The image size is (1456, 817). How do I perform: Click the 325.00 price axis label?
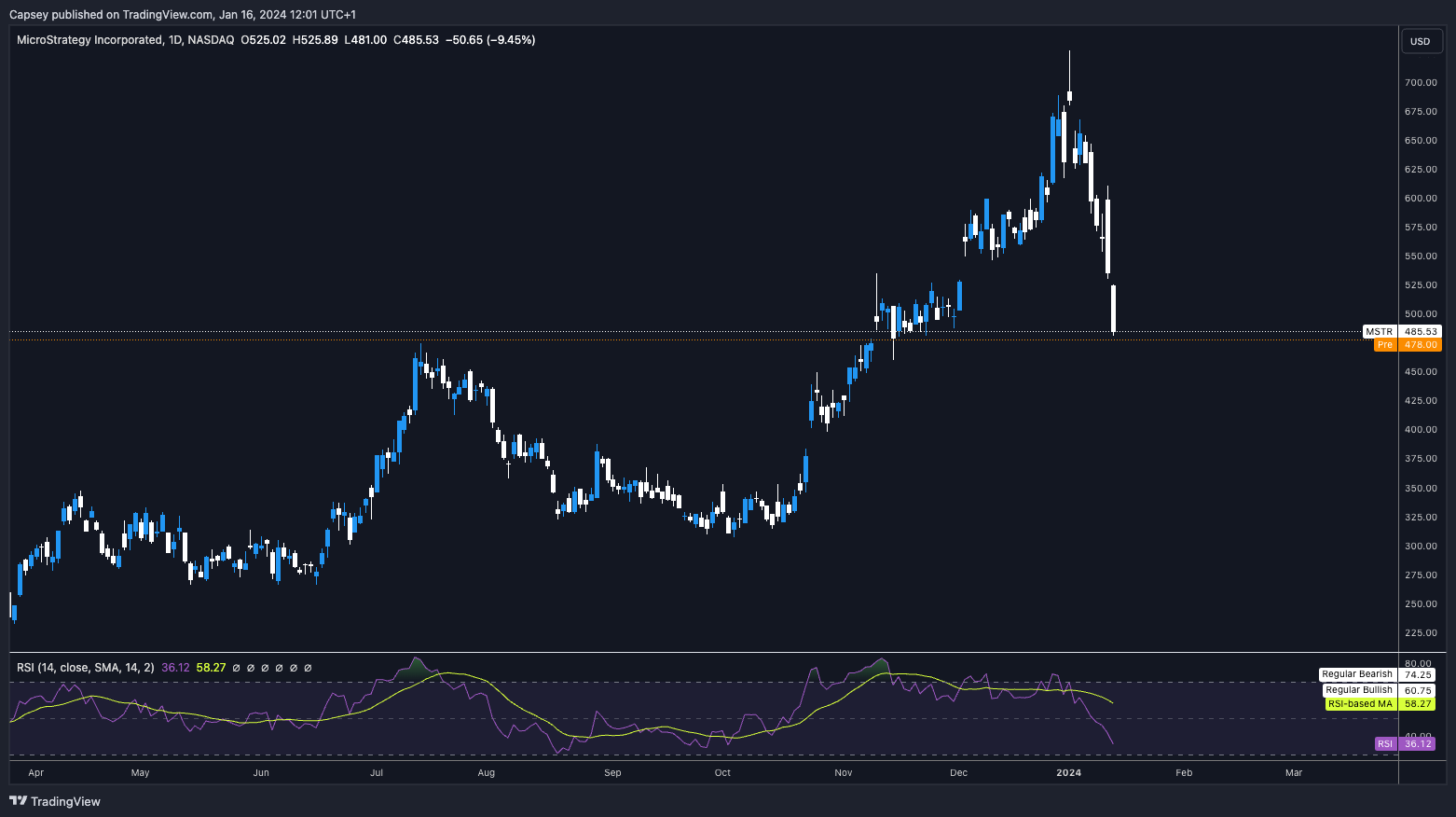[1421, 517]
